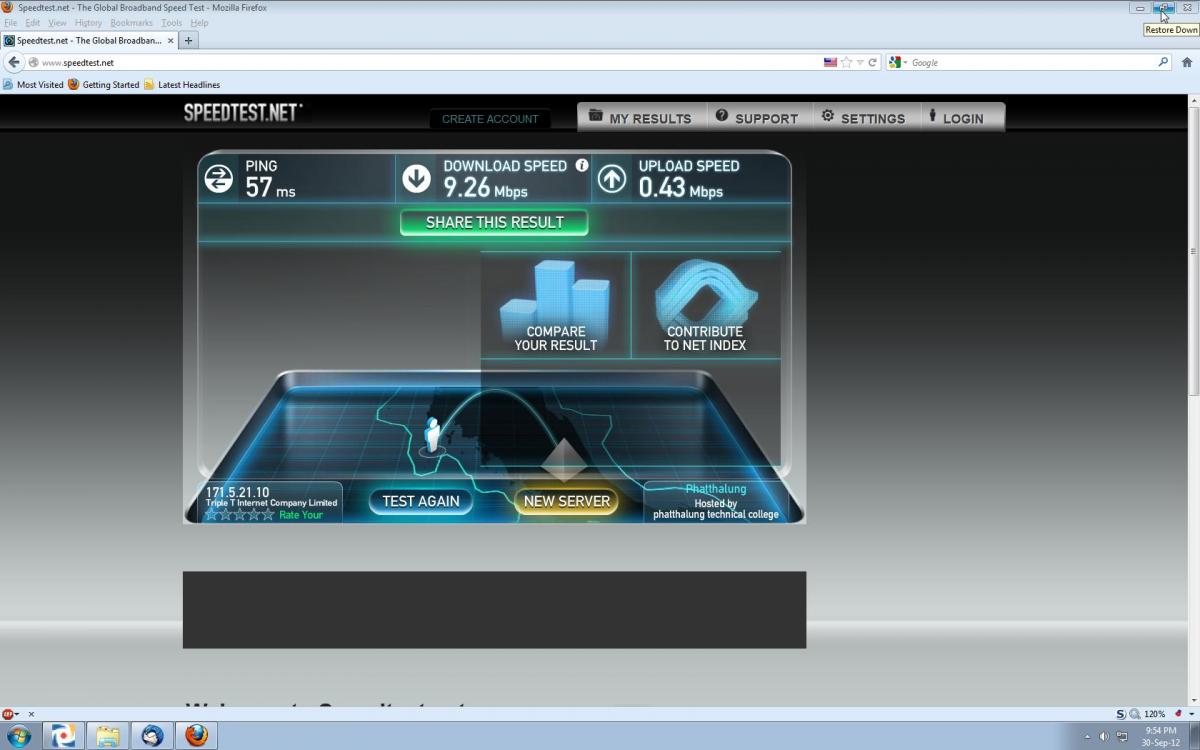Screen dimensions: 1200x750
Task: Click the download speed info icon
Action: pos(582,166)
